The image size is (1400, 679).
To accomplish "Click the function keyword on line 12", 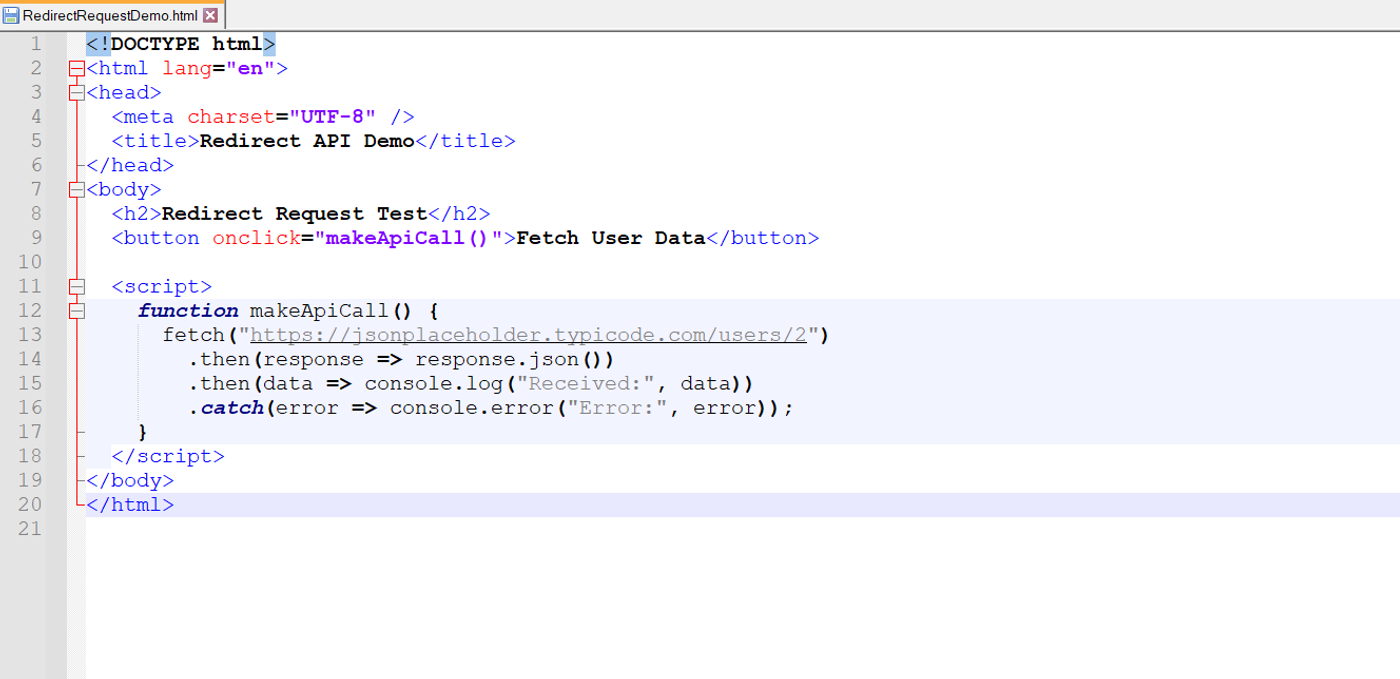I will coord(188,311).
